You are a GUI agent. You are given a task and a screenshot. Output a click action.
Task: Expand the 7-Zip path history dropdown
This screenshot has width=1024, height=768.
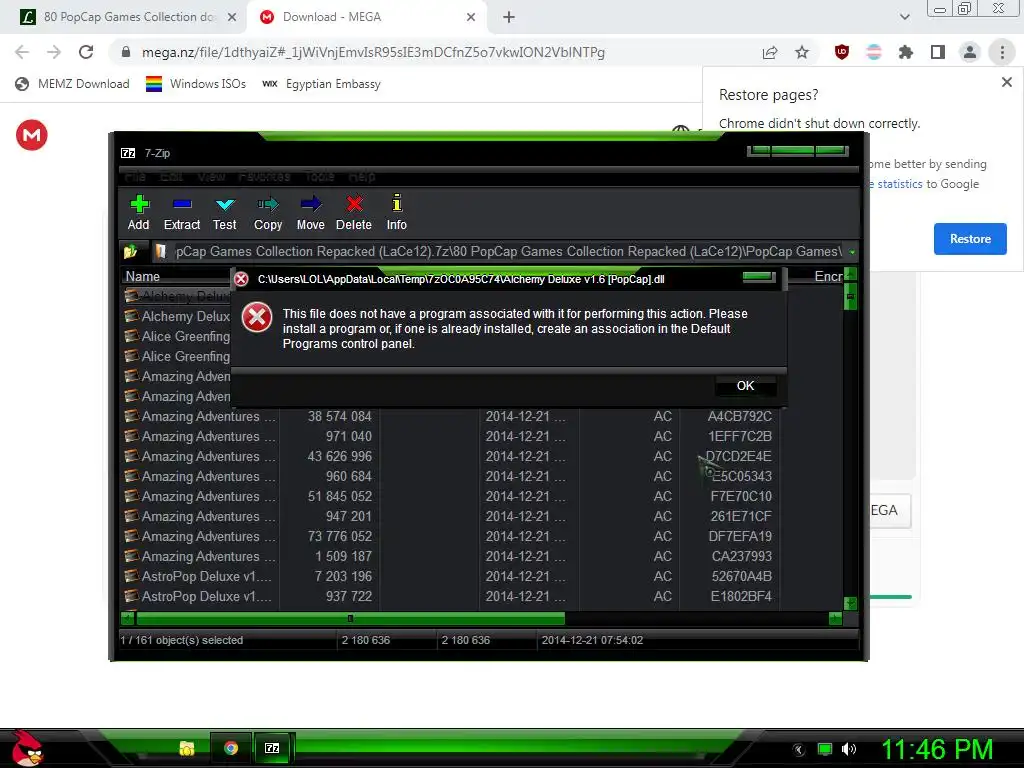(x=852, y=251)
